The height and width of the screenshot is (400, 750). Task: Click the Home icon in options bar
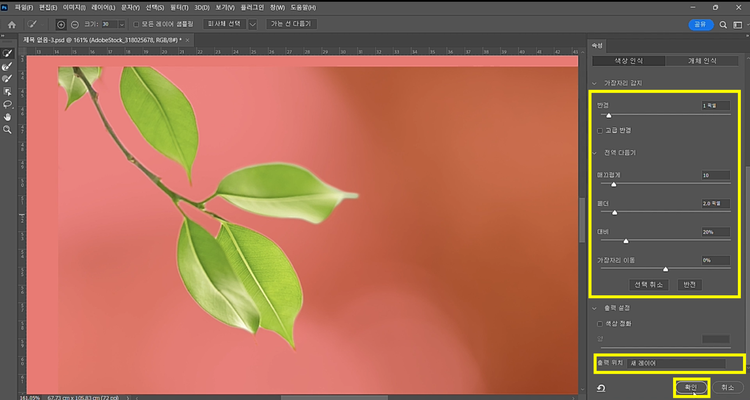12,24
